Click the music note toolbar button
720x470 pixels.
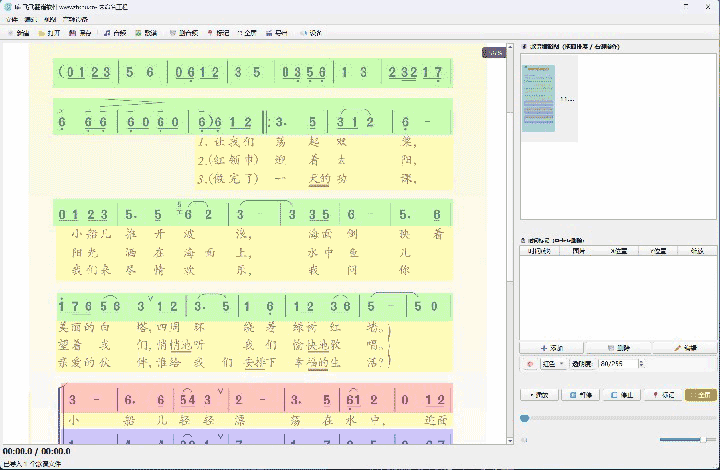[x=115, y=33]
